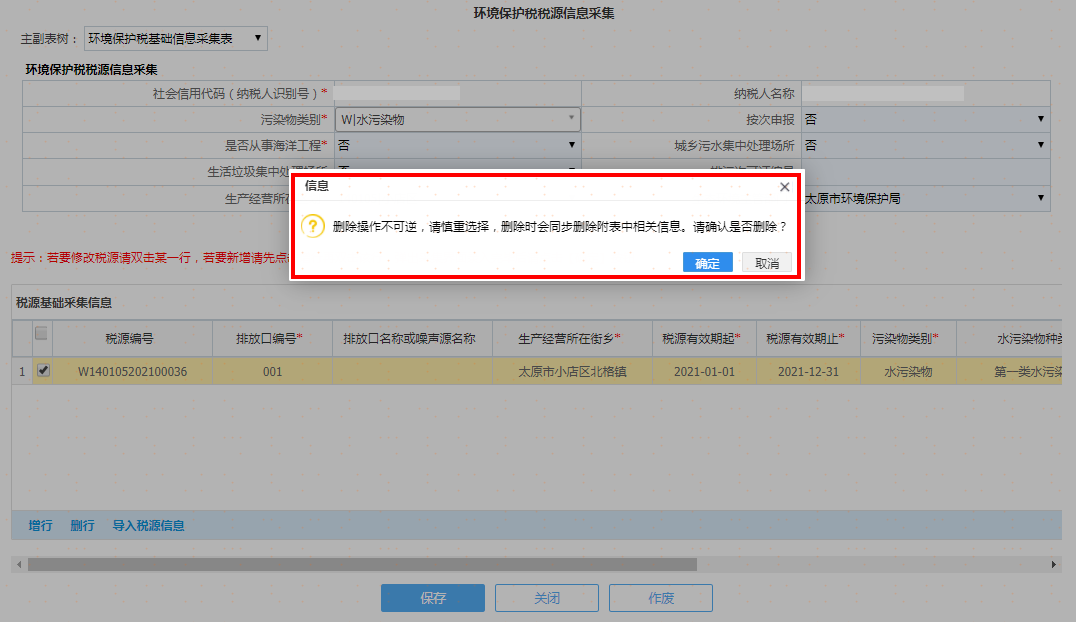
Task: Click the horizontal scrollbar thumb
Action: click(x=362, y=564)
